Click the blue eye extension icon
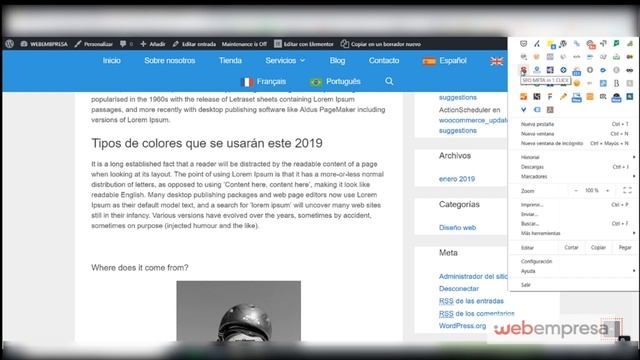The width and height of the screenshot is (640, 360). (x=603, y=70)
